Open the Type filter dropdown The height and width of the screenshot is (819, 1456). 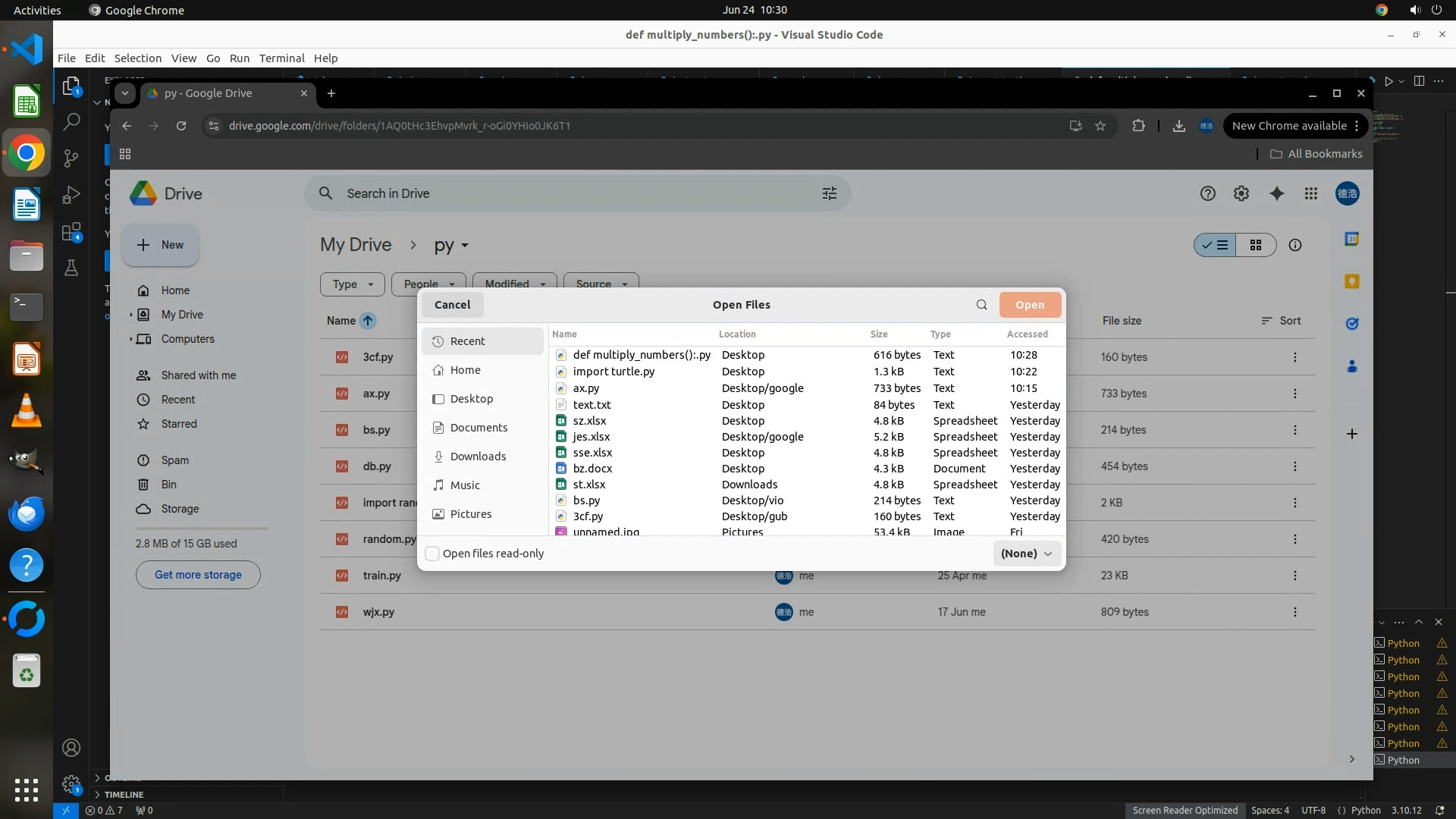click(353, 284)
